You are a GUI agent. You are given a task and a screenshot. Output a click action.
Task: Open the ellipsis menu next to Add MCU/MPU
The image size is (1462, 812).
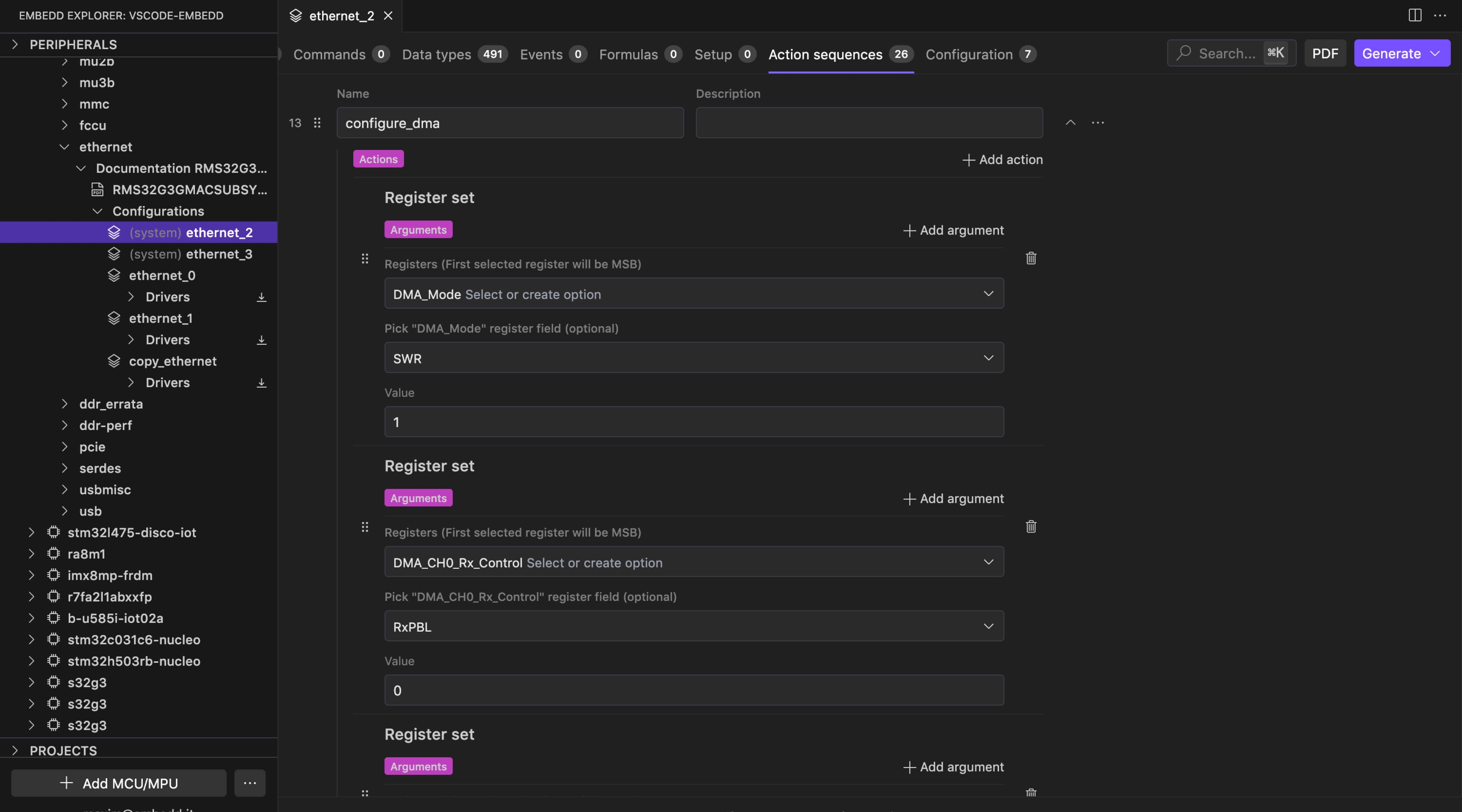coord(250,783)
